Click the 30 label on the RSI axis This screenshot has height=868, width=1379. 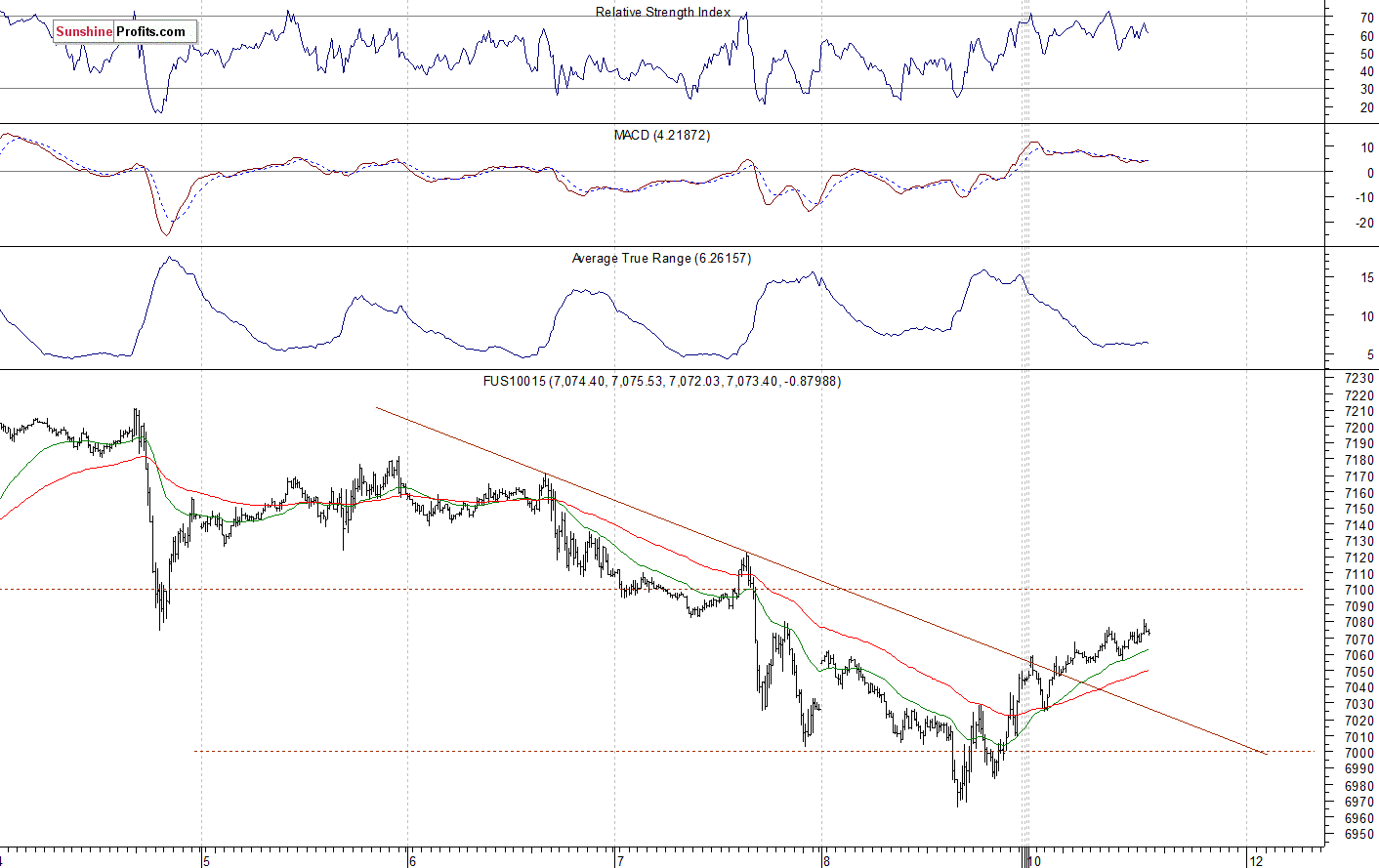[1366, 90]
